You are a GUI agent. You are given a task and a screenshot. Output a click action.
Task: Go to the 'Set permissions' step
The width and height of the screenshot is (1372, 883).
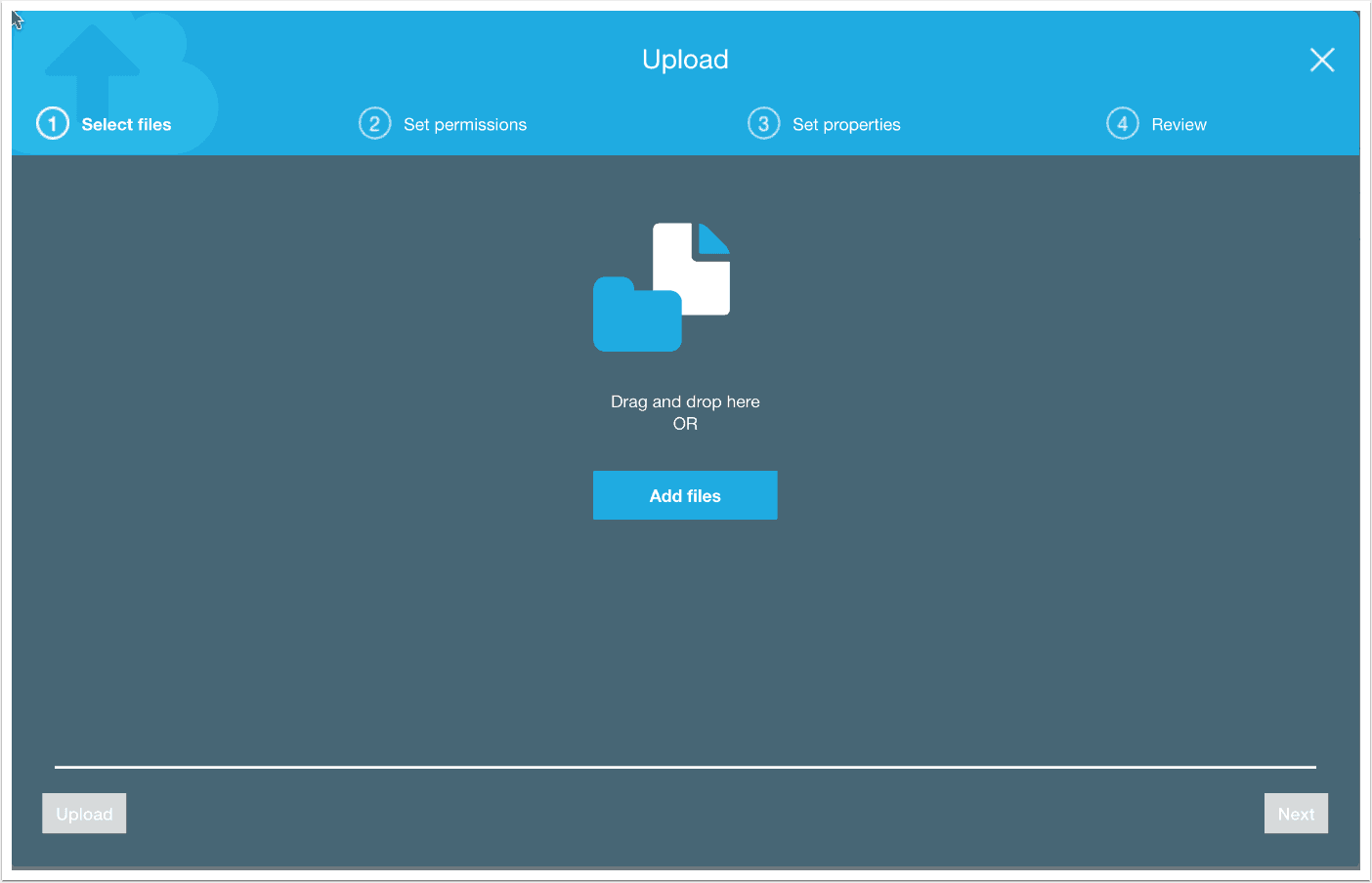[464, 125]
